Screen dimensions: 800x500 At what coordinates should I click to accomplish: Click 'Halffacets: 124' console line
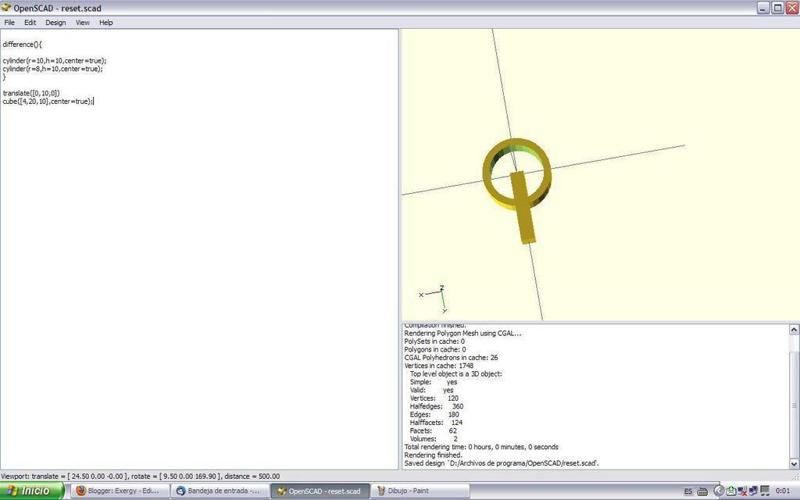(x=436, y=423)
